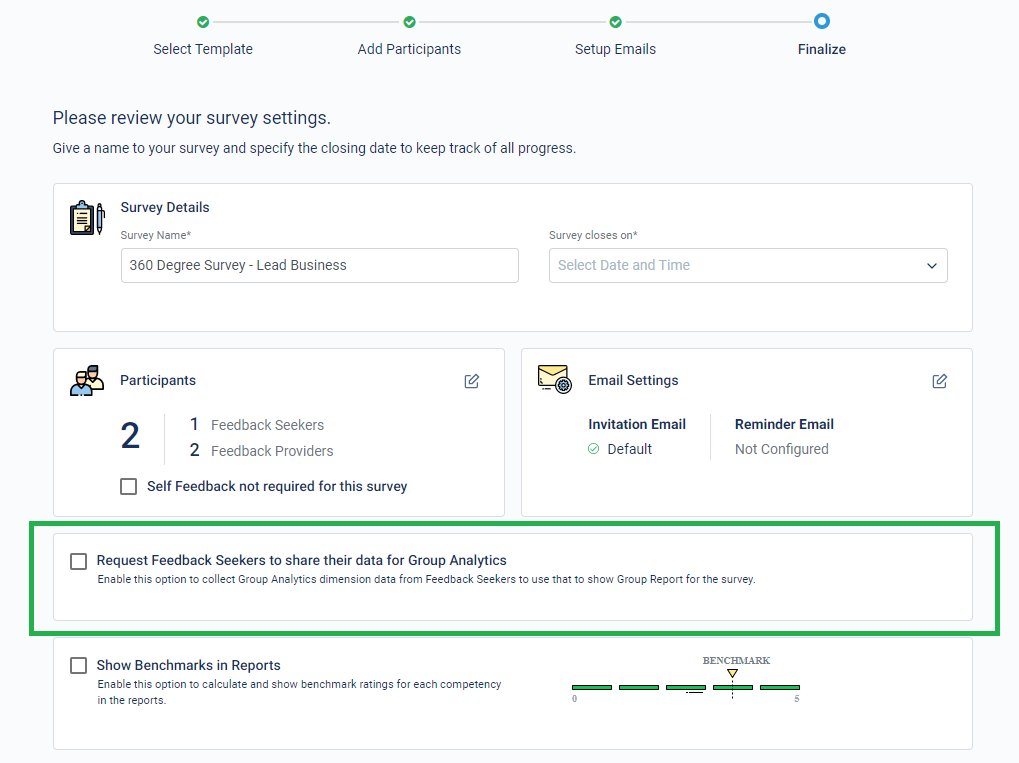Image resolution: width=1019 pixels, height=763 pixels.
Task: Go to the Add Participants step
Action: (x=409, y=49)
